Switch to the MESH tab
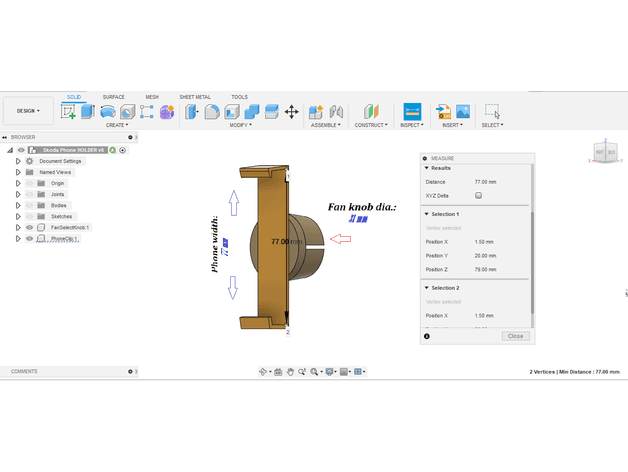The width and height of the screenshot is (628, 472). (x=152, y=97)
